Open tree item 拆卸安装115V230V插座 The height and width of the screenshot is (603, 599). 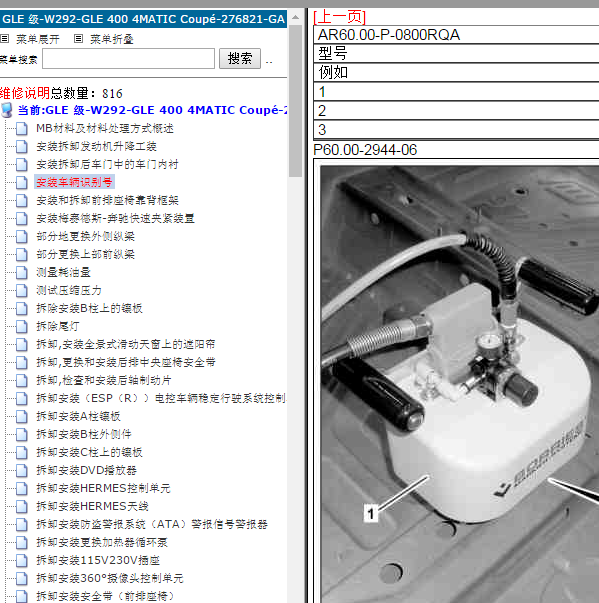(x=98, y=560)
